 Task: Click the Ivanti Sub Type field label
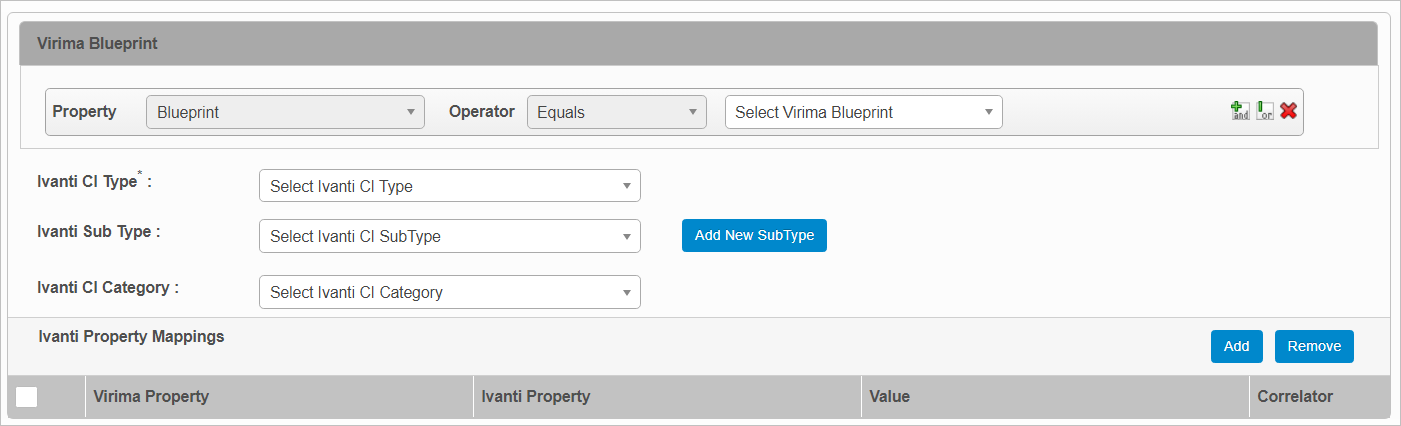[x=98, y=232]
